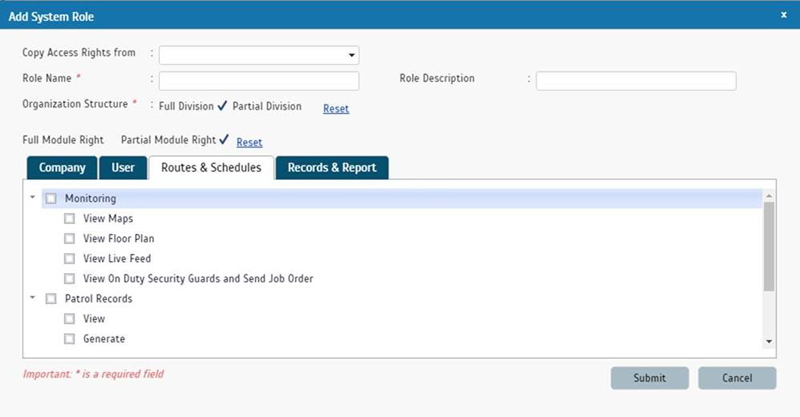800x417 pixels.
Task: Click the scrollbar down arrow
Action: pyautogui.click(x=769, y=341)
